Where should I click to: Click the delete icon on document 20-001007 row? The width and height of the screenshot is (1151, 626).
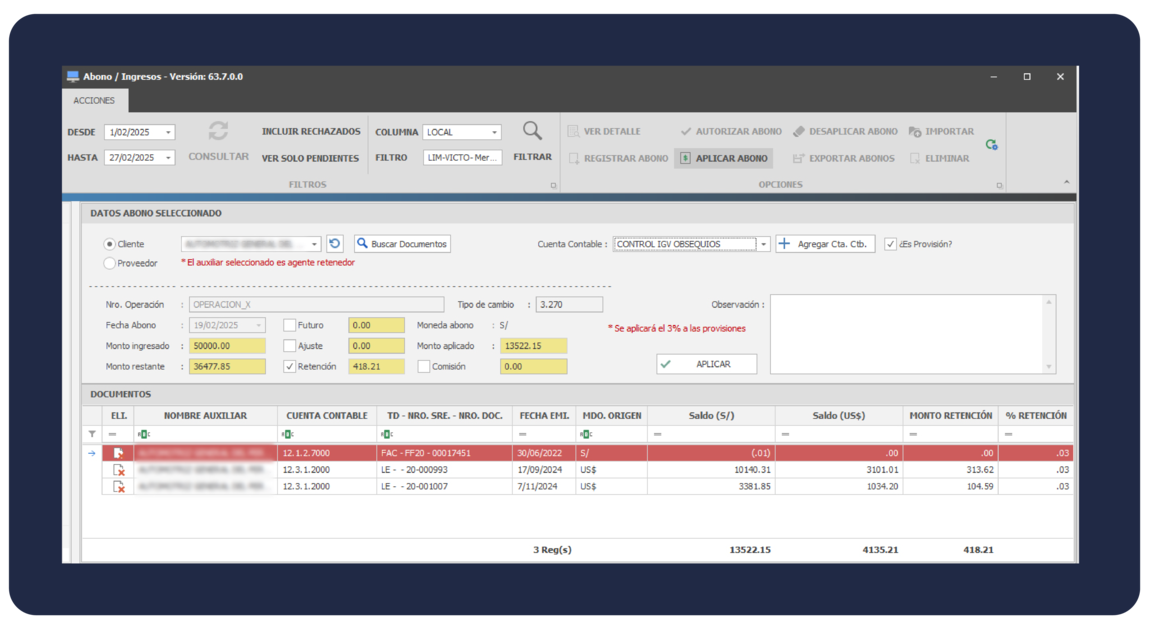119,486
